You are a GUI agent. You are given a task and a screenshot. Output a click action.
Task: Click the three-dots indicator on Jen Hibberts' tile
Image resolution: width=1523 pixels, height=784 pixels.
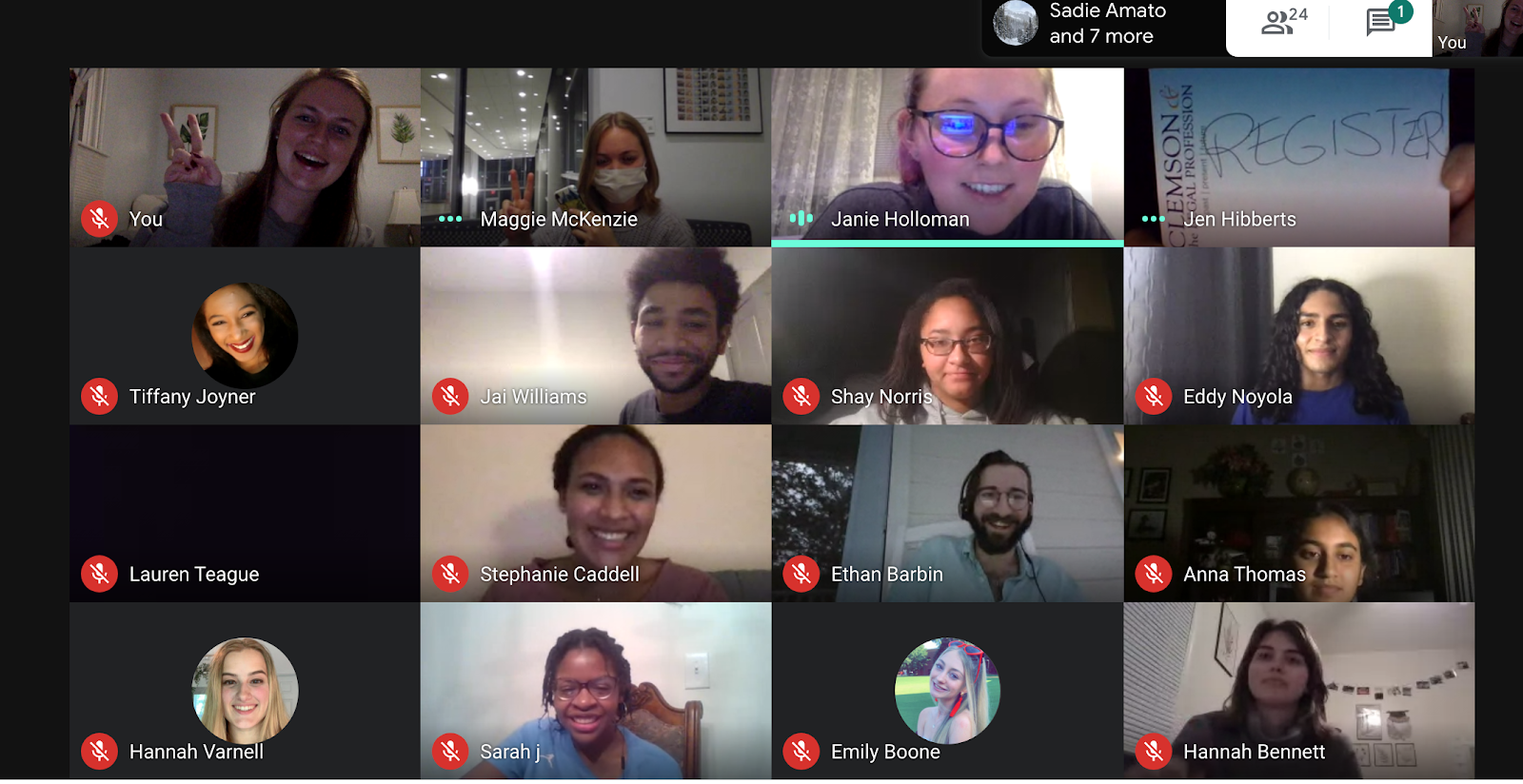click(x=1153, y=219)
